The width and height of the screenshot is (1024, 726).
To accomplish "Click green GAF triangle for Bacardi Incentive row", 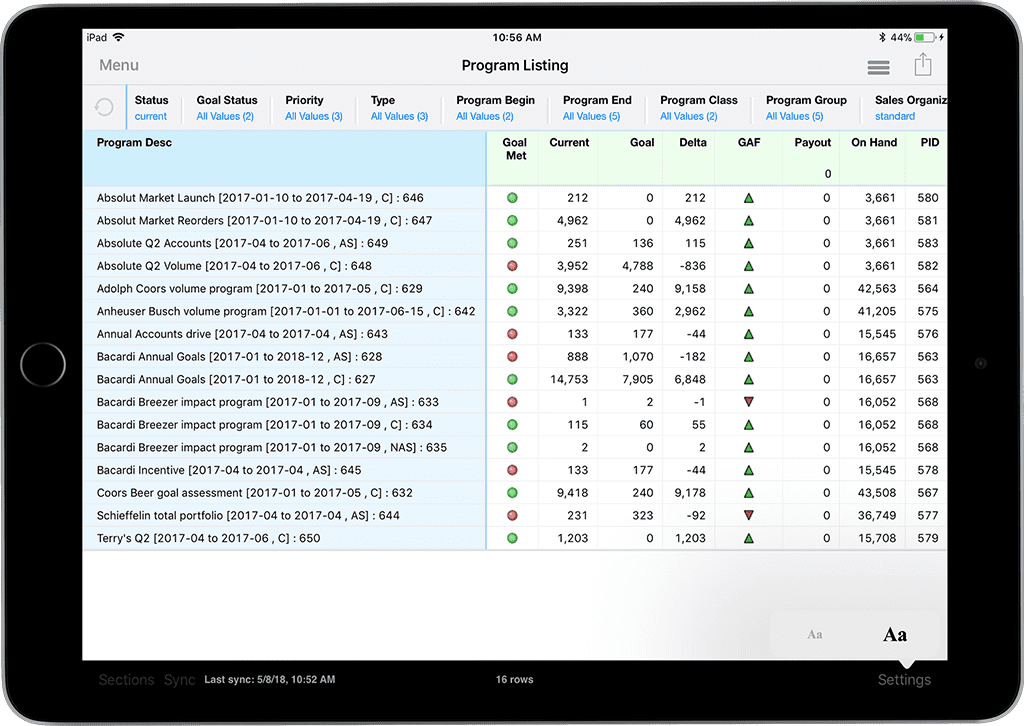I will coord(749,470).
